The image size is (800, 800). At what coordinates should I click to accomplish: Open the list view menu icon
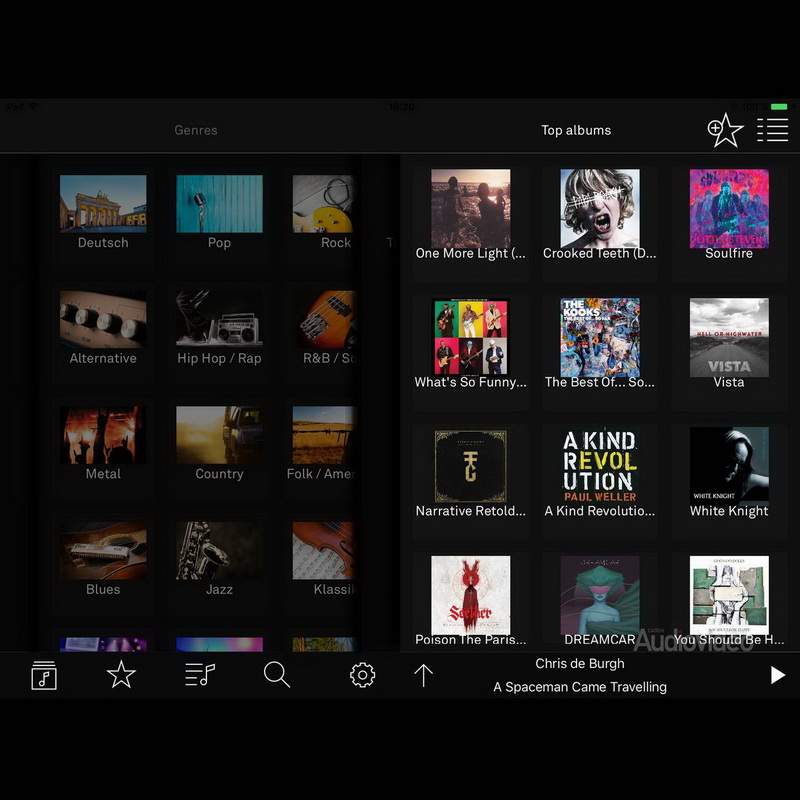772,130
